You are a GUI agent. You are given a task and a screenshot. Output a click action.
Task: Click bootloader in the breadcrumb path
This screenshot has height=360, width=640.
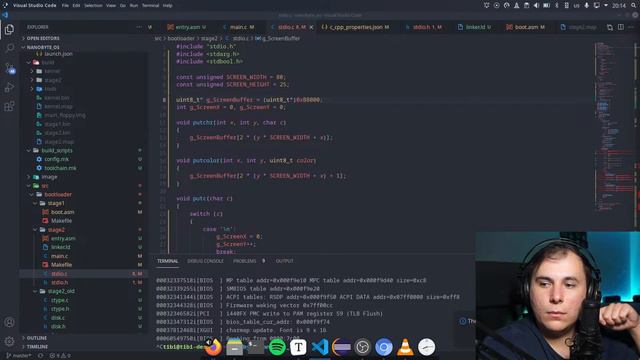click(x=181, y=38)
